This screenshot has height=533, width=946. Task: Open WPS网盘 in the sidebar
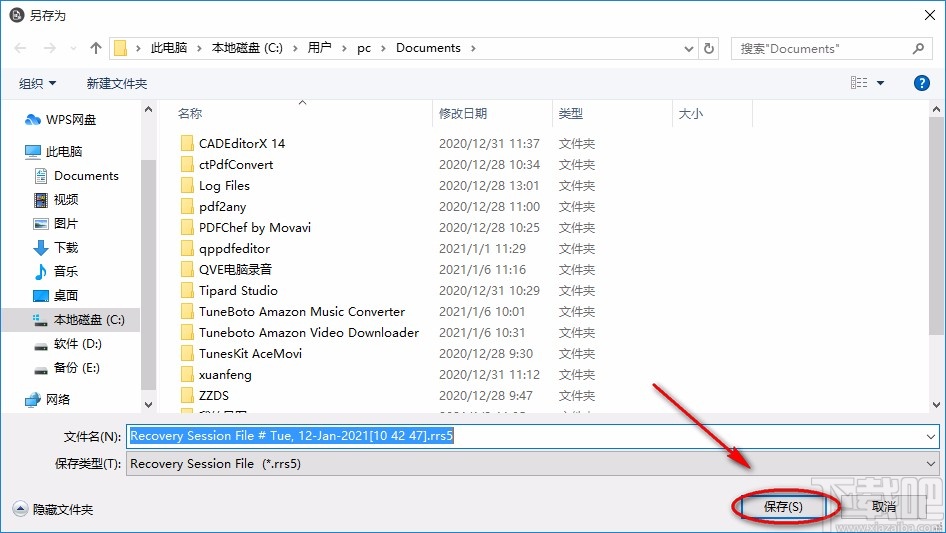[60, 120]
